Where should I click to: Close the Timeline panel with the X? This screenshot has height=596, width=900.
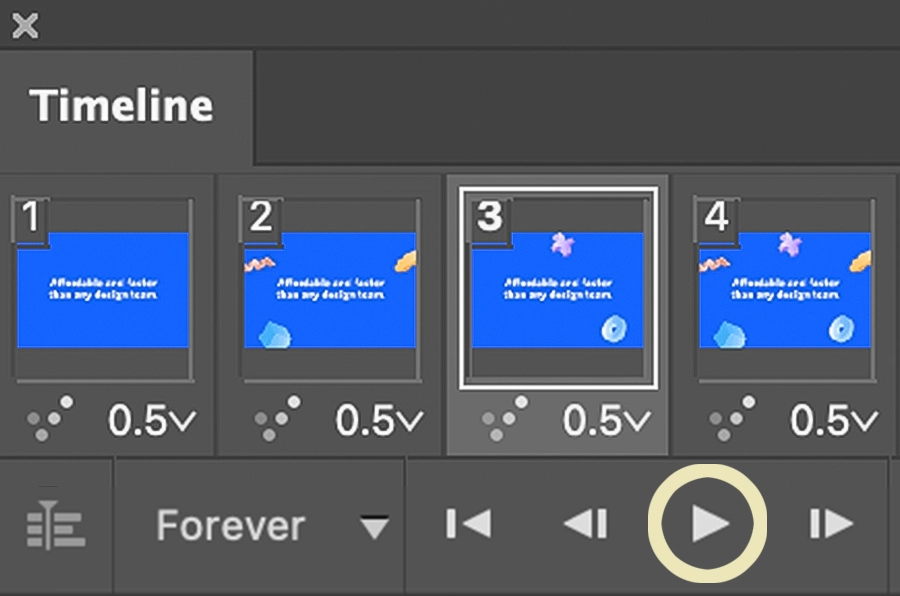(24, 26)
